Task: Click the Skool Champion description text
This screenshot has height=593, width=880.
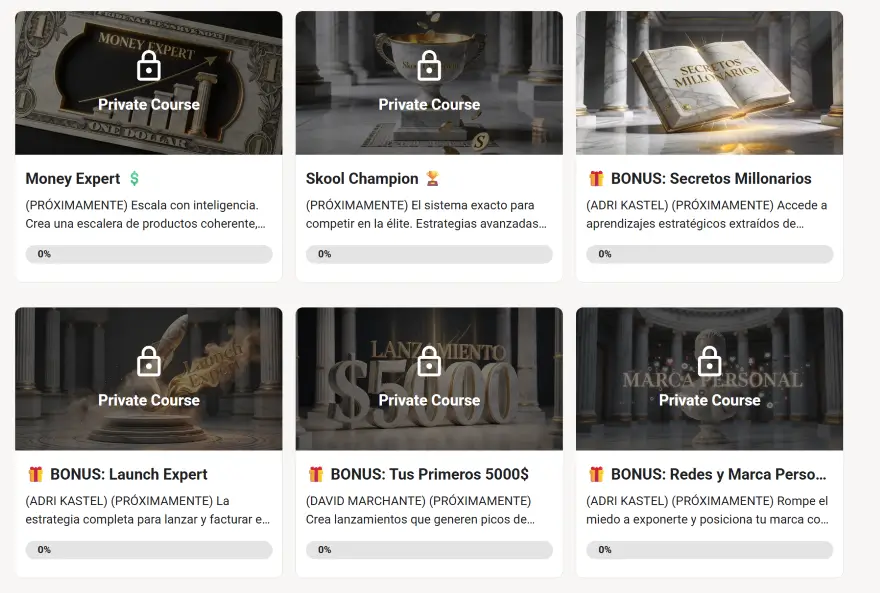Action: pyautogui.click(x=427, y=215)
